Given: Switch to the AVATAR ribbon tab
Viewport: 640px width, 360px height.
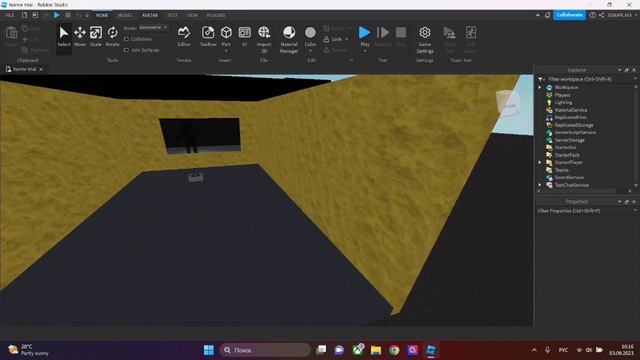Looking at the screenshot, I should [x=150, y=15].
